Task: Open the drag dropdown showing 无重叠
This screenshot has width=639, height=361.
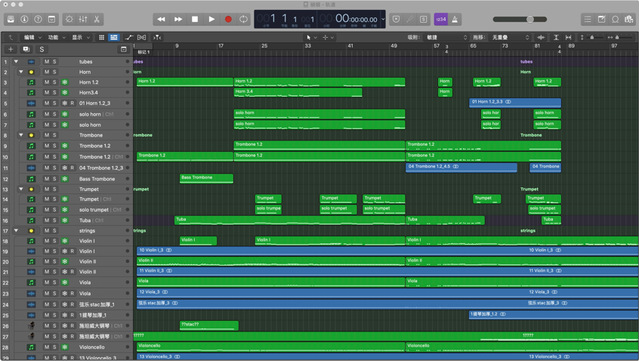Action: click(510, 37)
